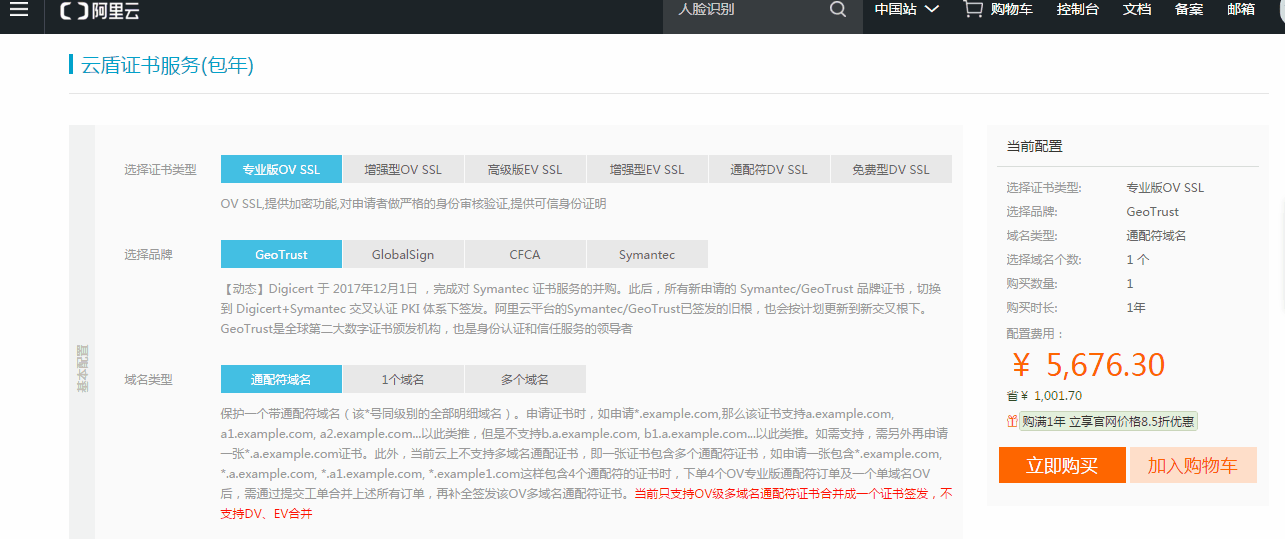
Task: Click the 加入购物车 button
Action: coord(1193,465)
